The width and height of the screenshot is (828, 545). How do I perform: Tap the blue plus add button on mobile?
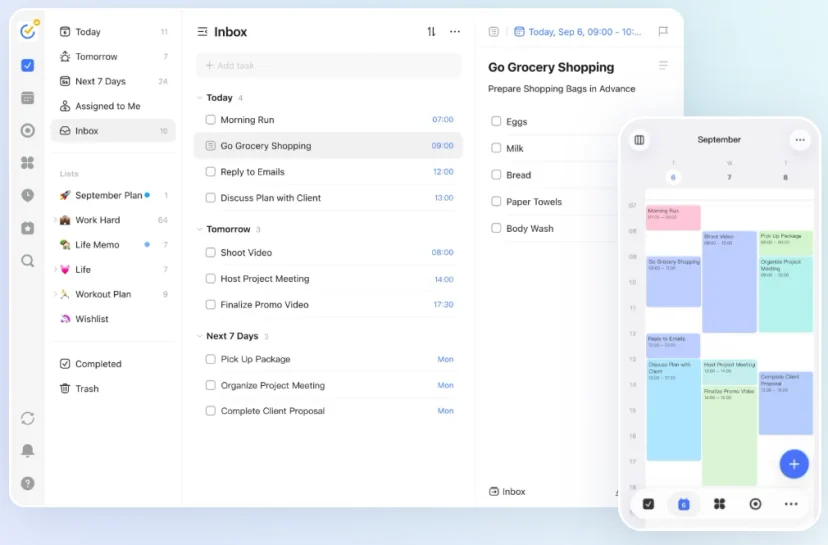pyautogui.click(x=794, y=464)
